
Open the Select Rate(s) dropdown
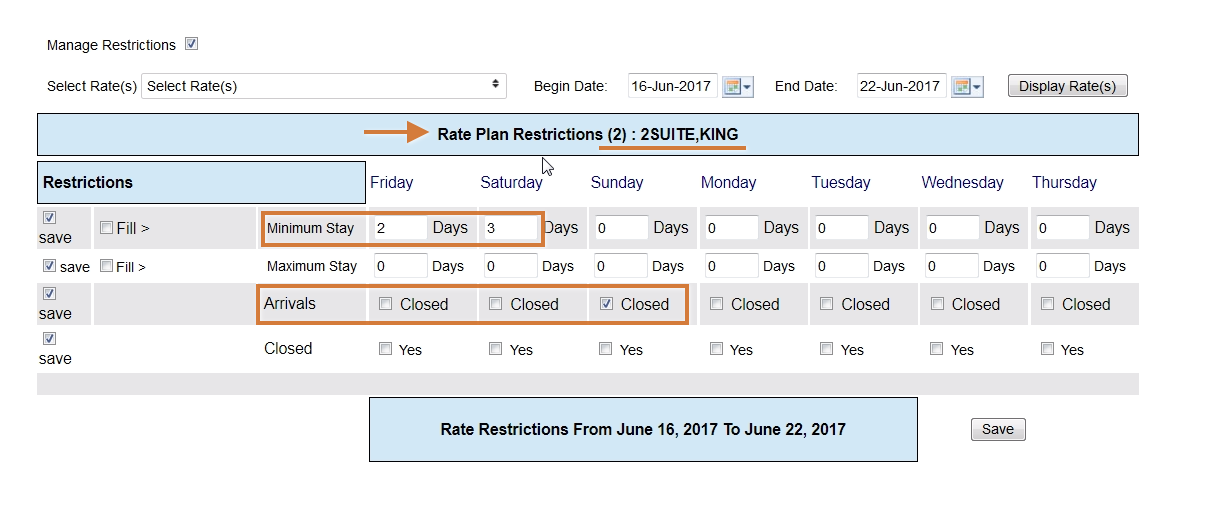point(324,86)
